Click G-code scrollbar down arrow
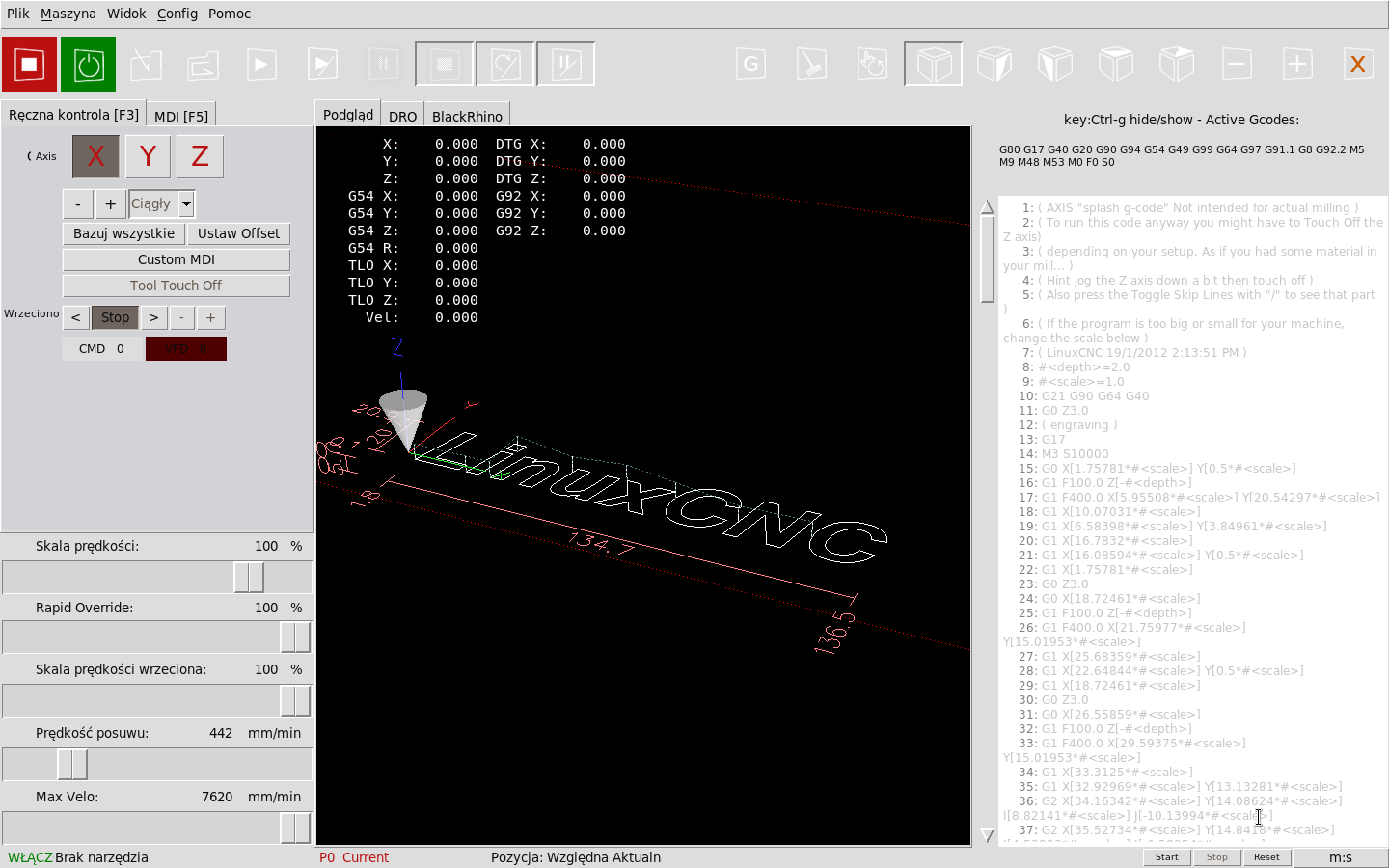The image size is (1389, 868). 988,835
